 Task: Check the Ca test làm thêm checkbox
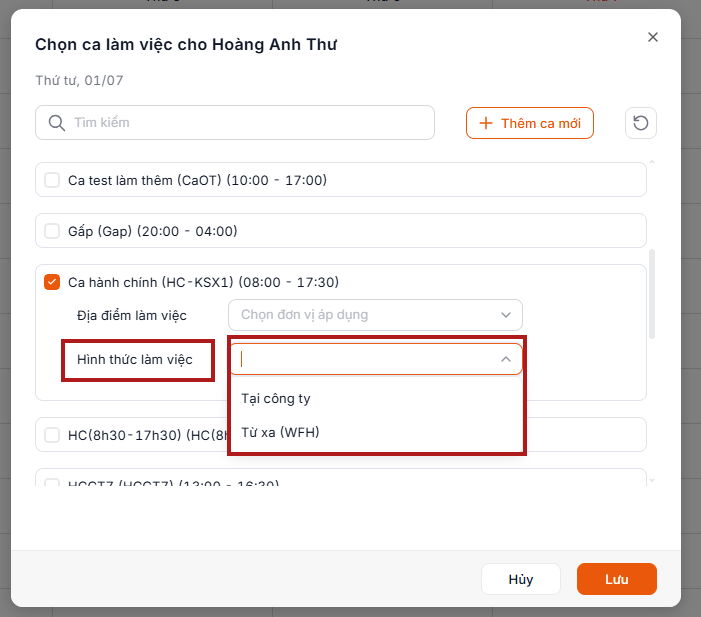[52, 180]
